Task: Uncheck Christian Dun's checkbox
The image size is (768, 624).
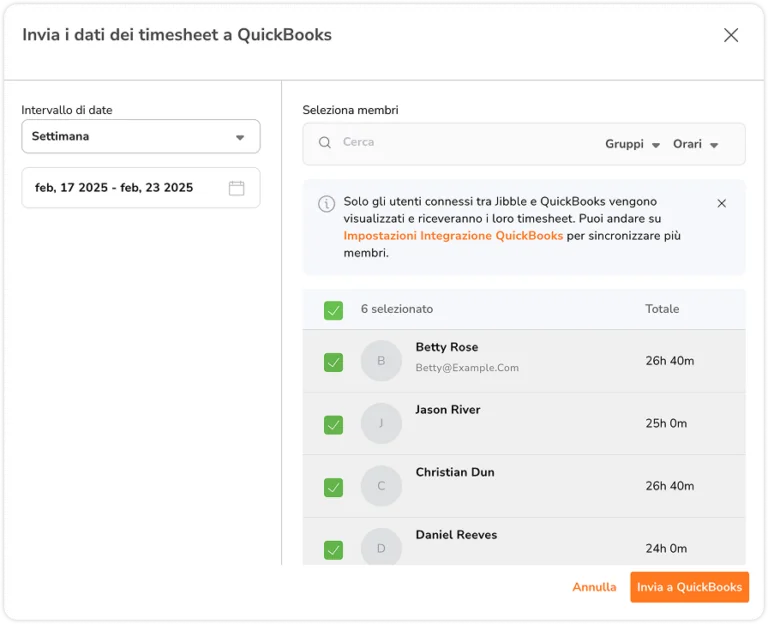Action: [x=334, y=487]
